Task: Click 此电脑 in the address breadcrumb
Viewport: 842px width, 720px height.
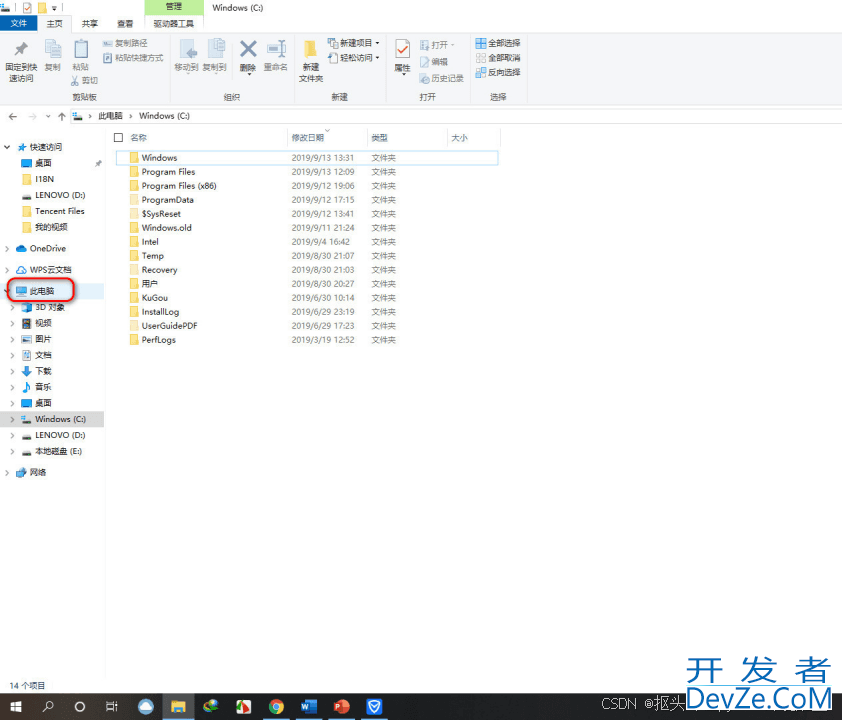Action: click(111, 116)
